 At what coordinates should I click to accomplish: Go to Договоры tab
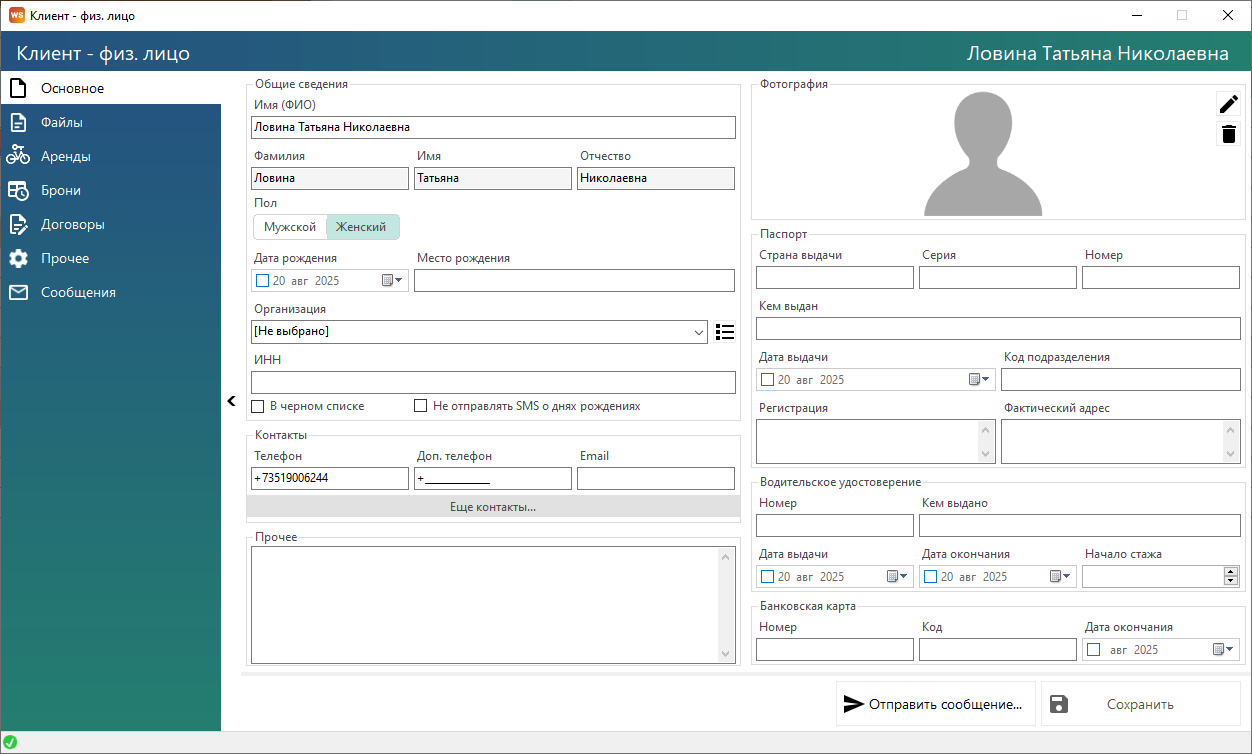(72, 224)
